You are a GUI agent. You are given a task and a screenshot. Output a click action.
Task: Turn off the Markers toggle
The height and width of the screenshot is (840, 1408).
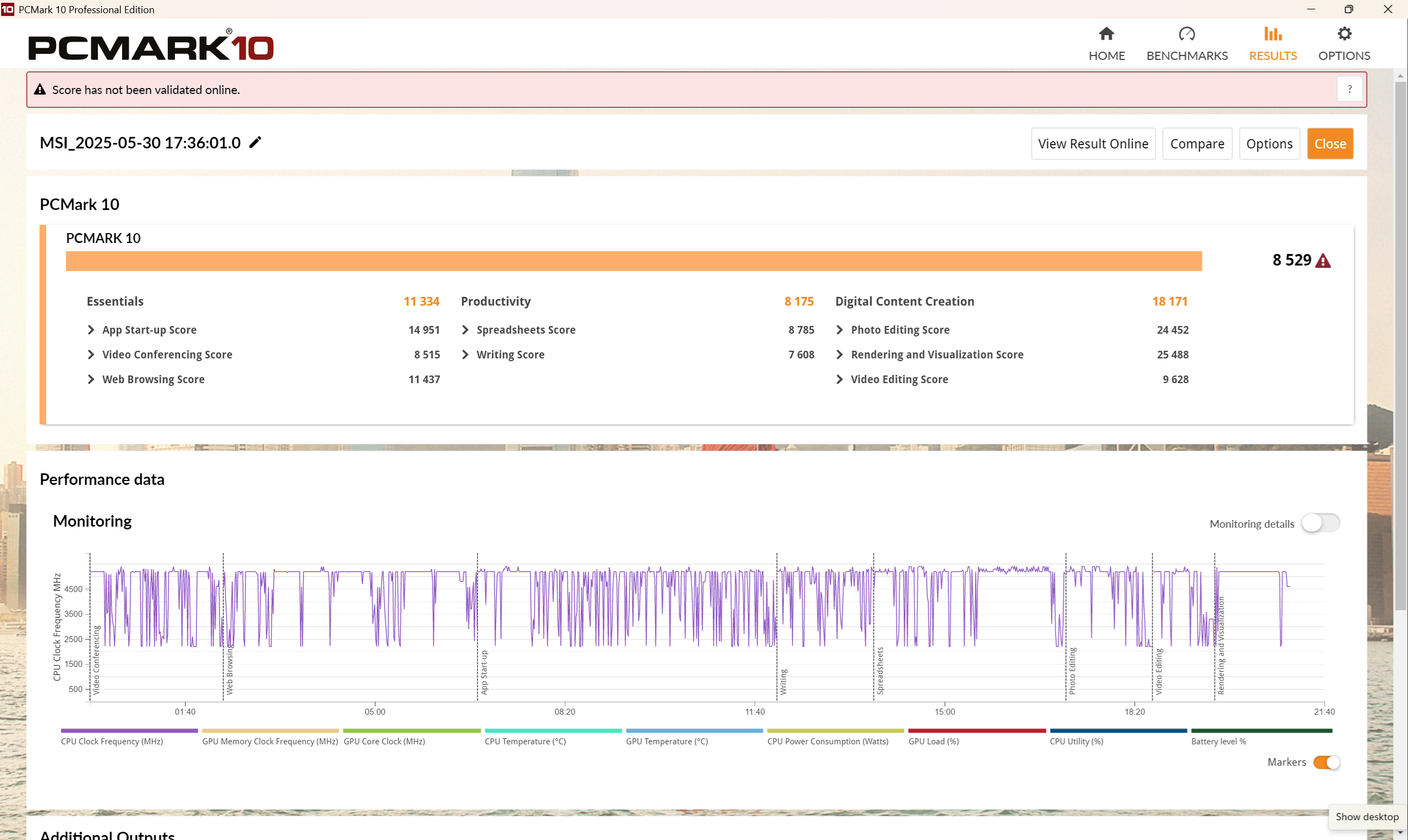1326,762
